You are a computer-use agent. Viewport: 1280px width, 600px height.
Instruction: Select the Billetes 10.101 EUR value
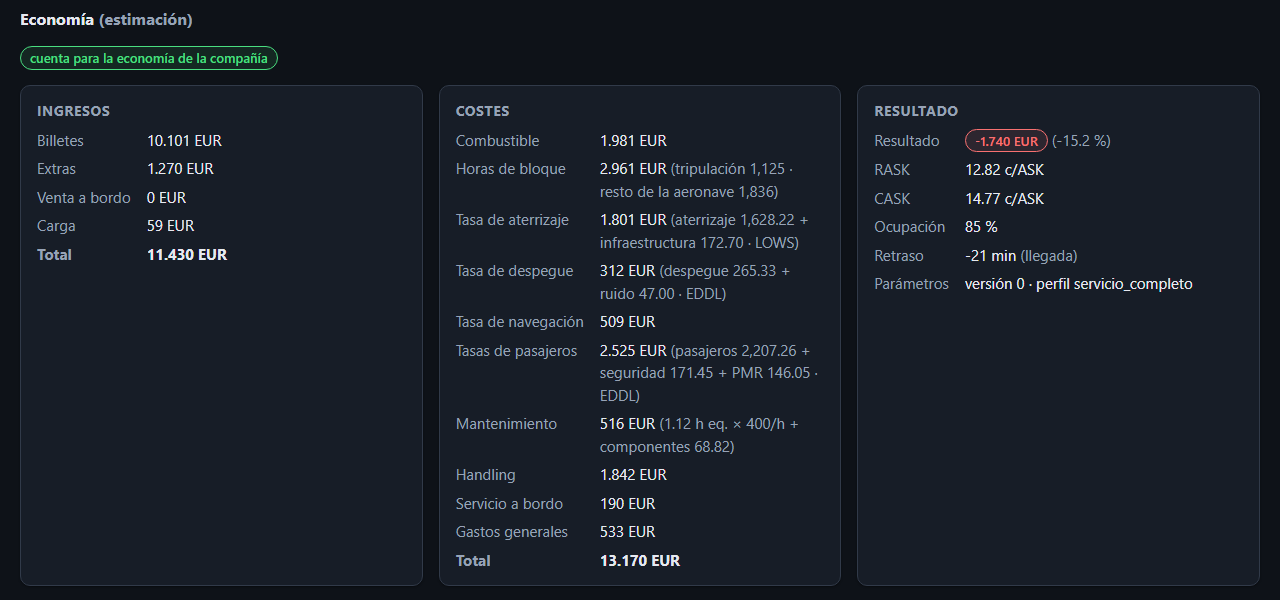[x=184, y=141]
